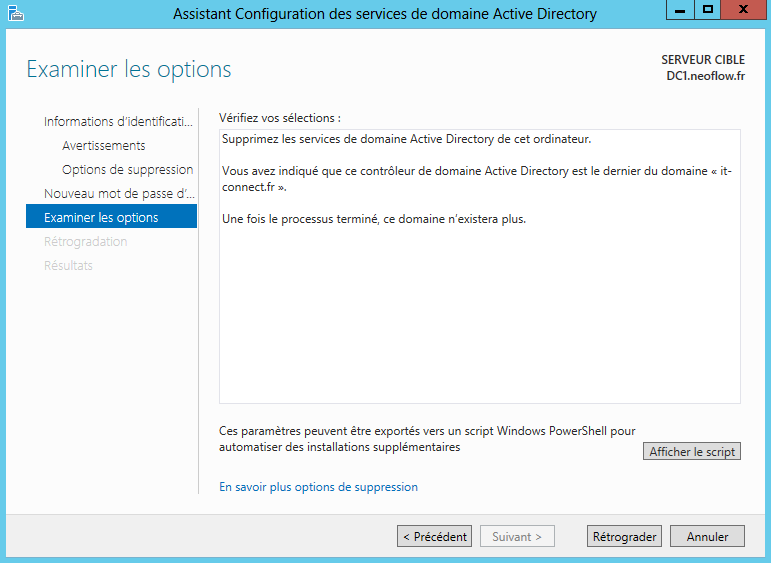Click the DC1.neoflow.fr server name
This screenshot has width=771, height=563.
click(x=705, y=76)
